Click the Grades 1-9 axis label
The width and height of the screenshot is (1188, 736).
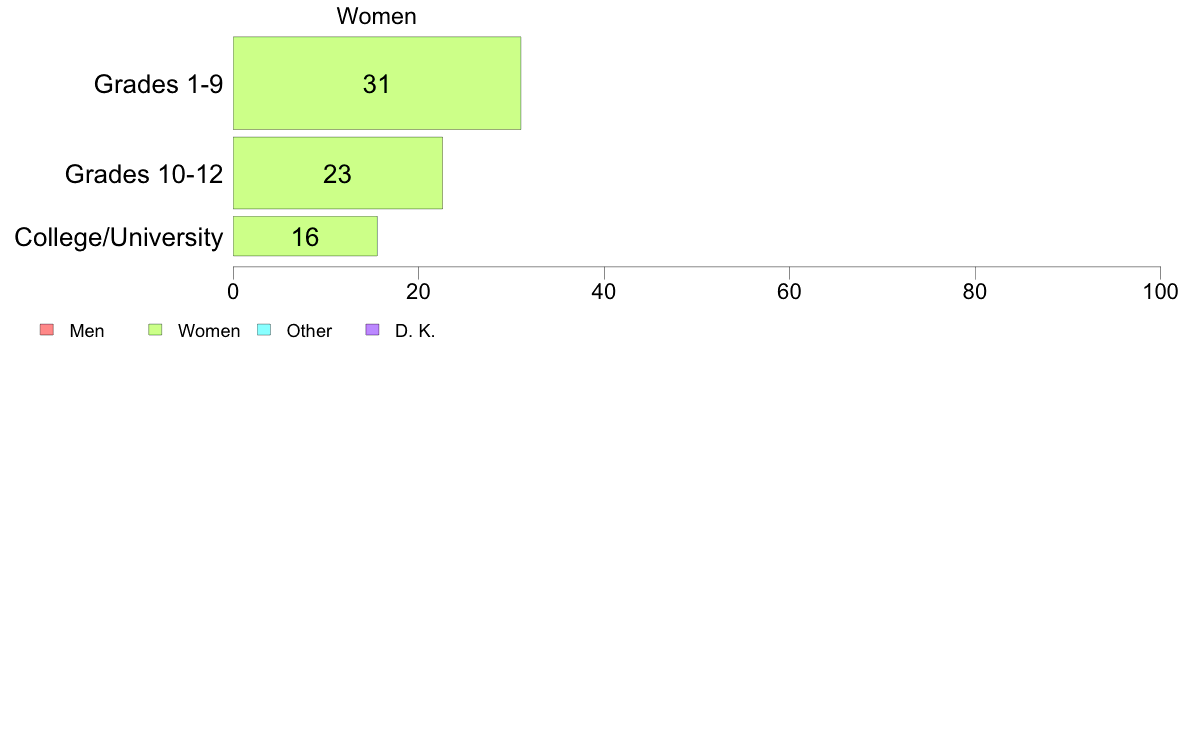point(158,84)
